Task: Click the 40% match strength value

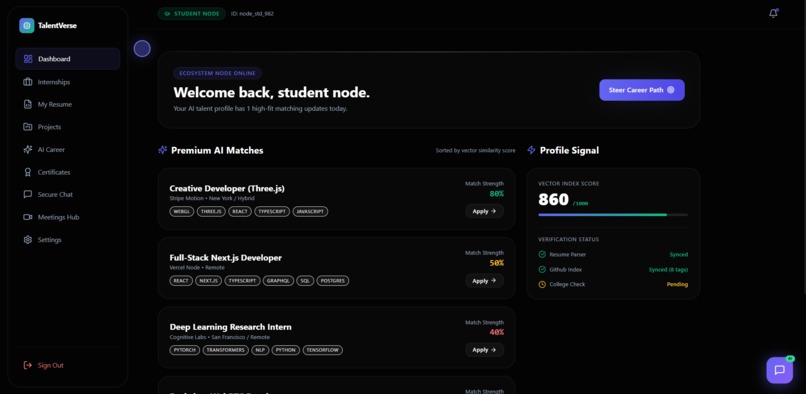Action: (x=497, y=333)
